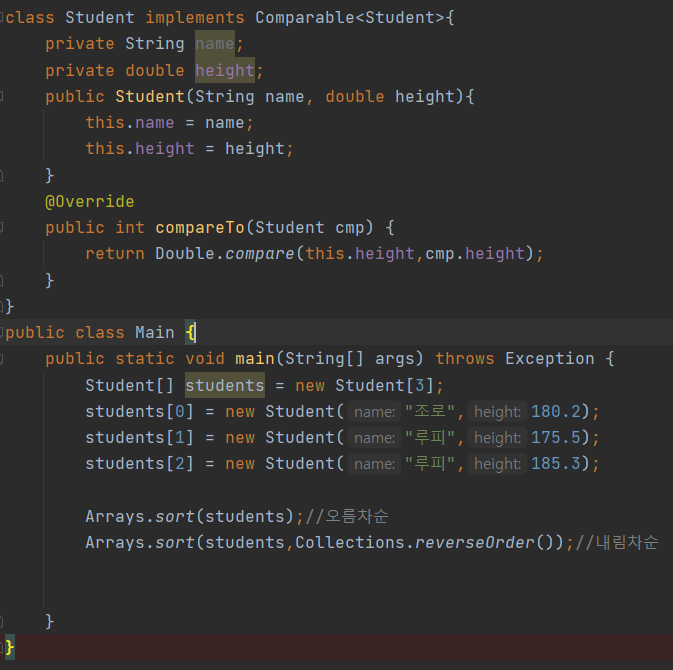
Task: Click 'name:' hint on students[1] line
Action: tap(374, 438)
